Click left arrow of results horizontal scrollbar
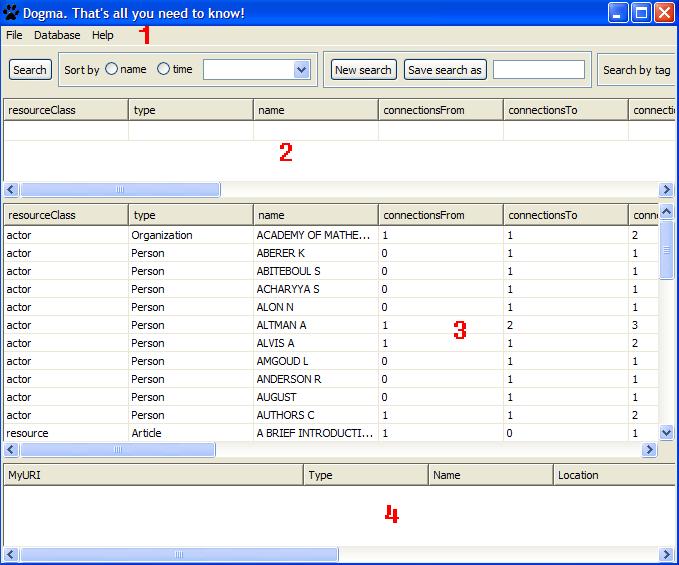 (11, 450)
